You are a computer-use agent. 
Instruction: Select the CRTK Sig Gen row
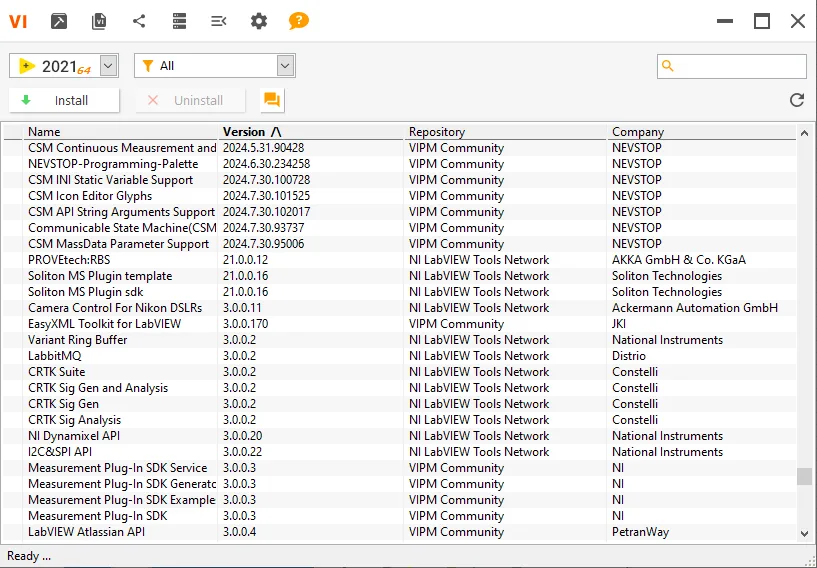pyautogui.click(x=400, y=404)
